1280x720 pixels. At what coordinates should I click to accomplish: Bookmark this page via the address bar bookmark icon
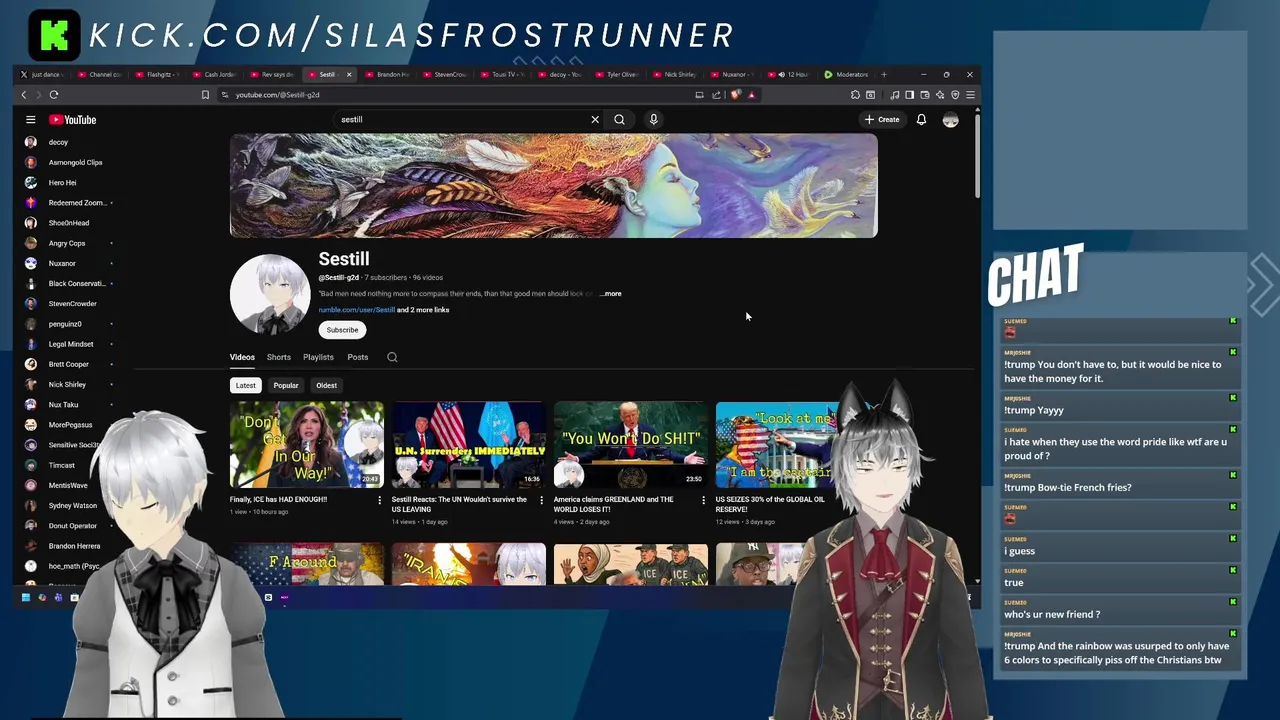click(205, 95)
